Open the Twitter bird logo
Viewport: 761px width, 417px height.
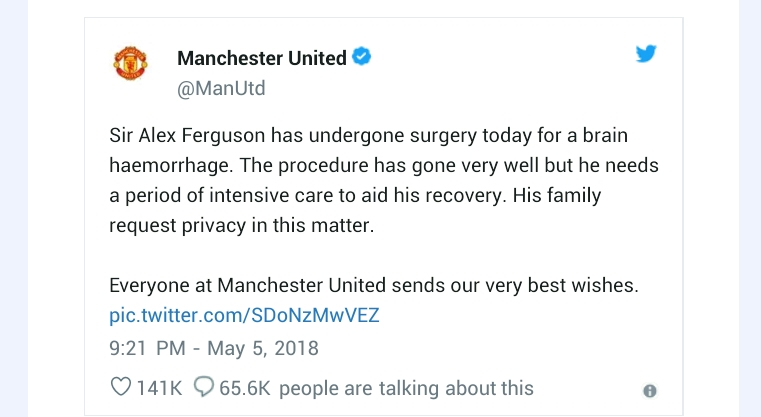646,54
